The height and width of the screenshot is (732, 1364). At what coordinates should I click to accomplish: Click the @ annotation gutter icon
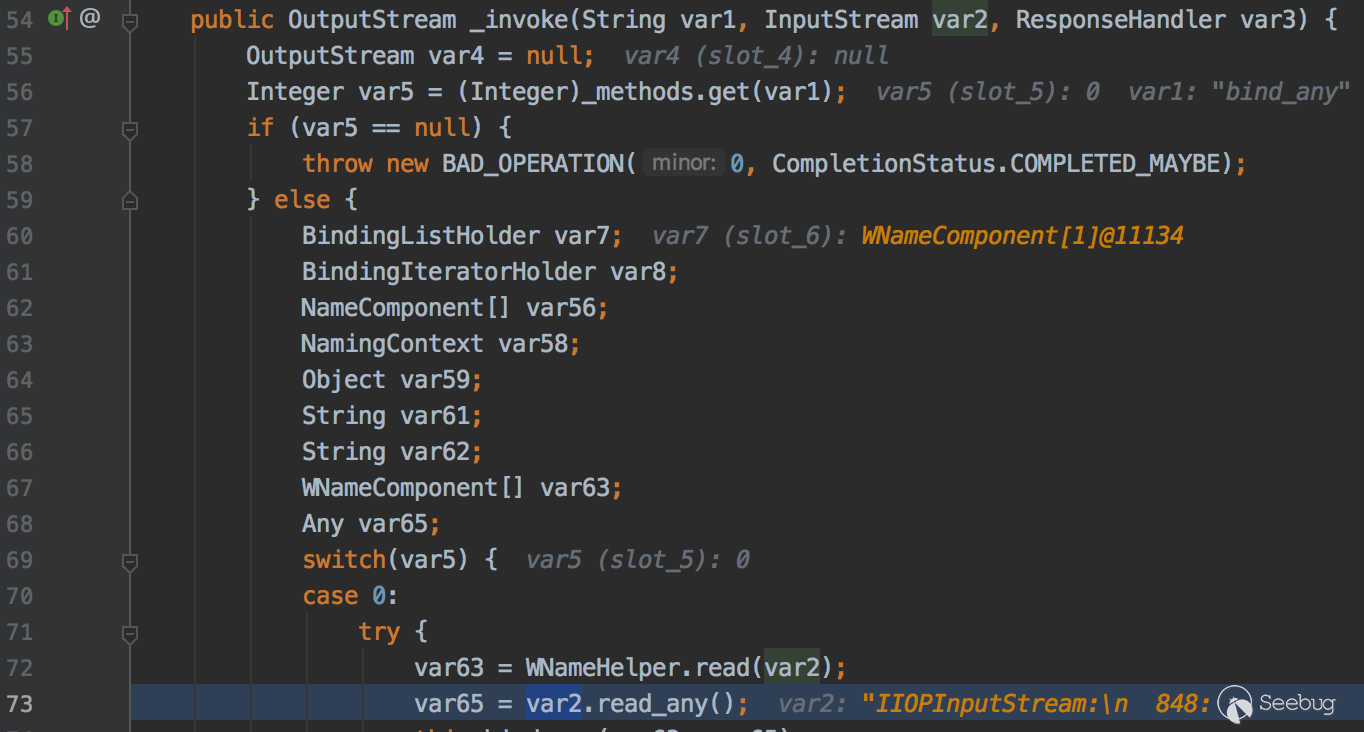tap(90, 17)
